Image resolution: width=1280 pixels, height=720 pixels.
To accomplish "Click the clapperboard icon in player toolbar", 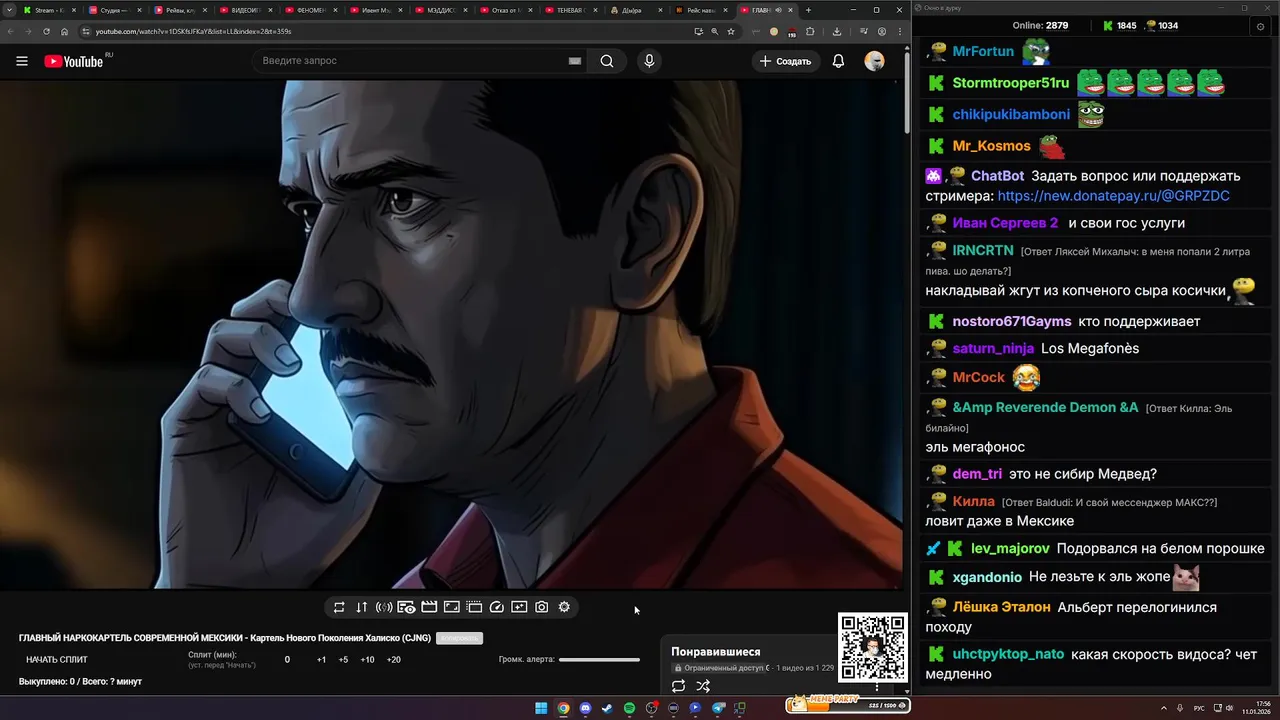I will point(429,607).
